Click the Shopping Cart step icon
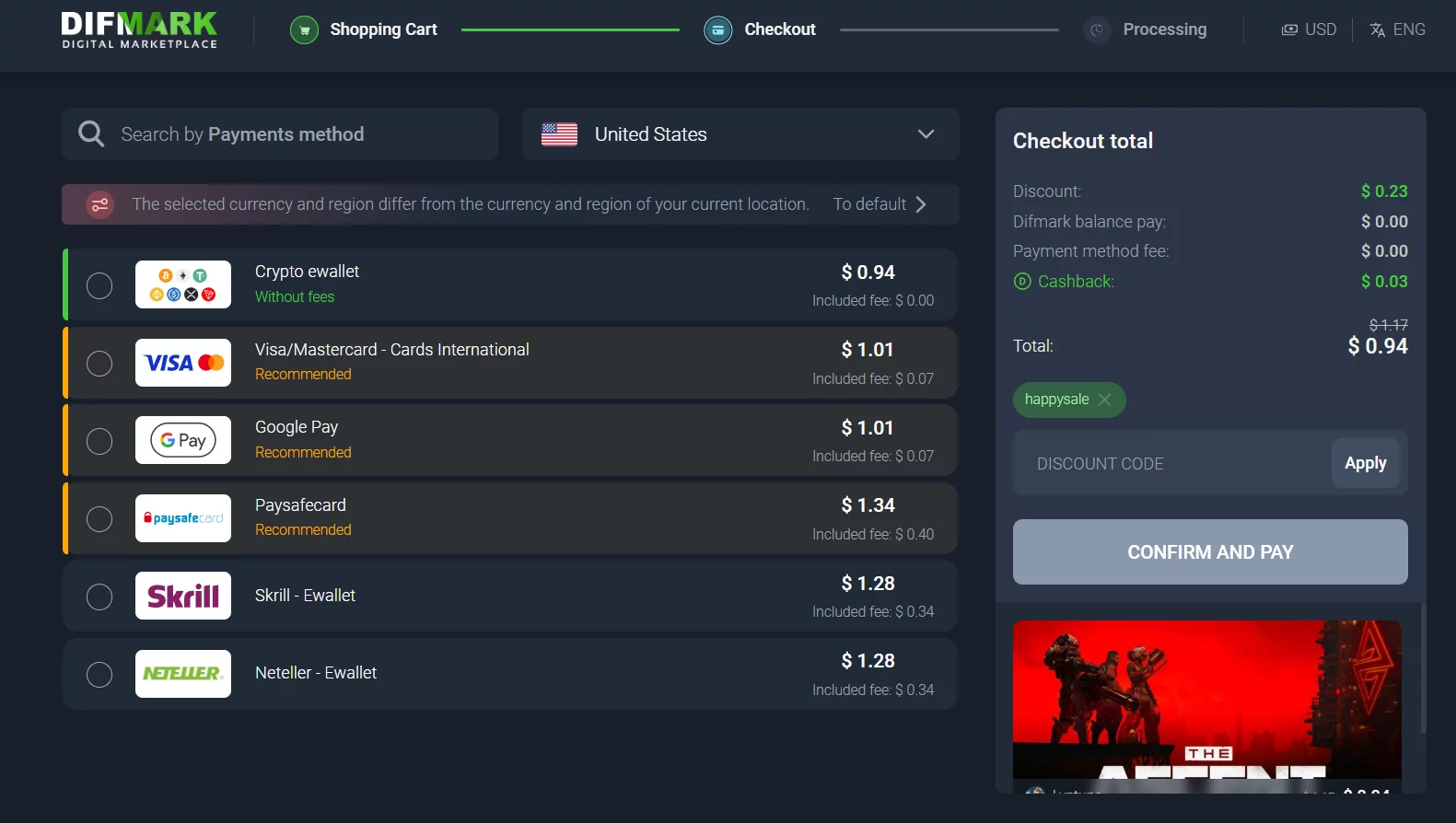The height and width of the screenshot is (823, 1456). tap(304, 30)
